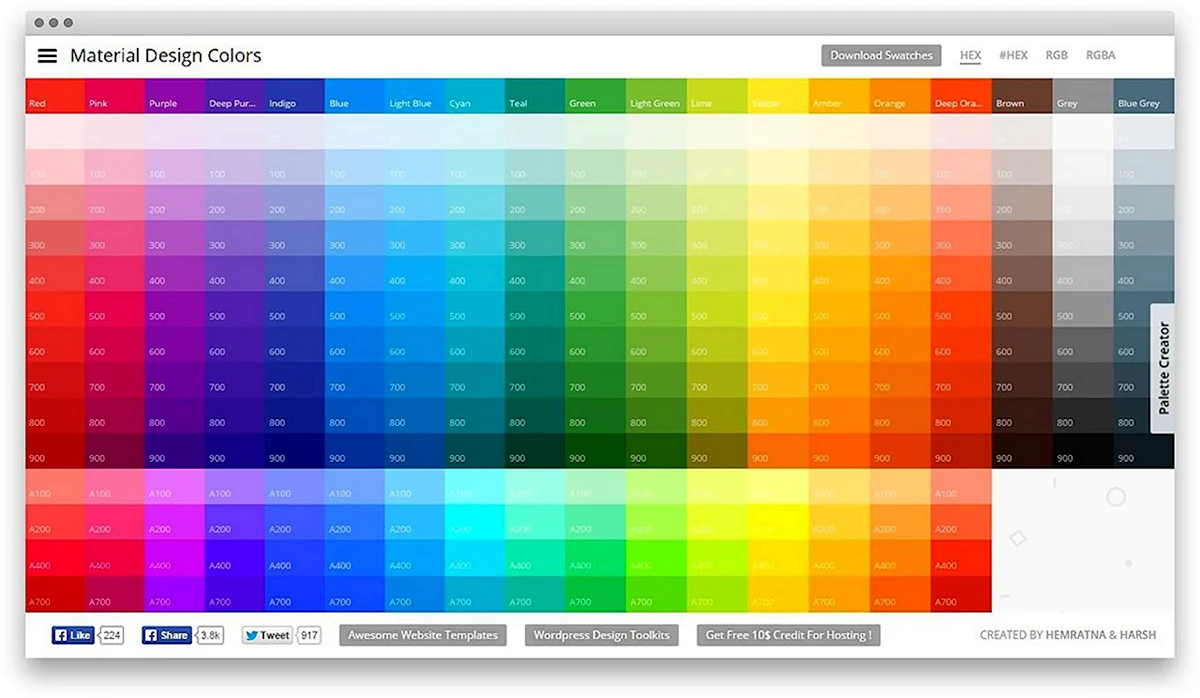This screenshot has width=1200, height=698.
Task: Select HEX color format
Action: 970,56
